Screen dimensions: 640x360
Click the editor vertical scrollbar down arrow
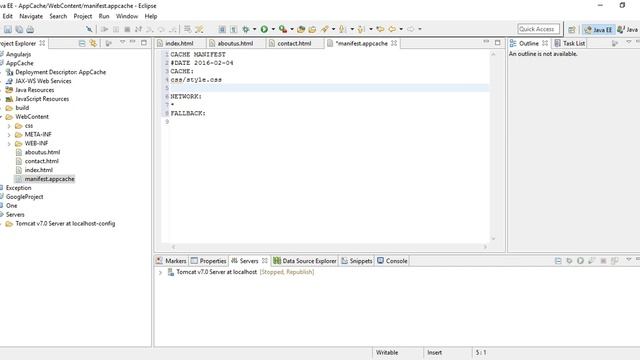point(493,238)
